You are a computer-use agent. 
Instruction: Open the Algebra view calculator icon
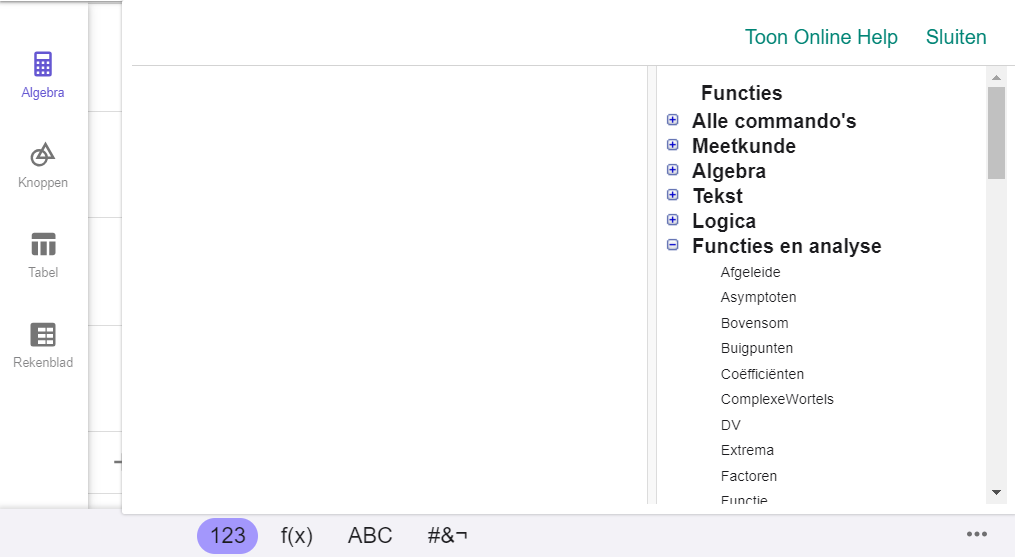43,66
